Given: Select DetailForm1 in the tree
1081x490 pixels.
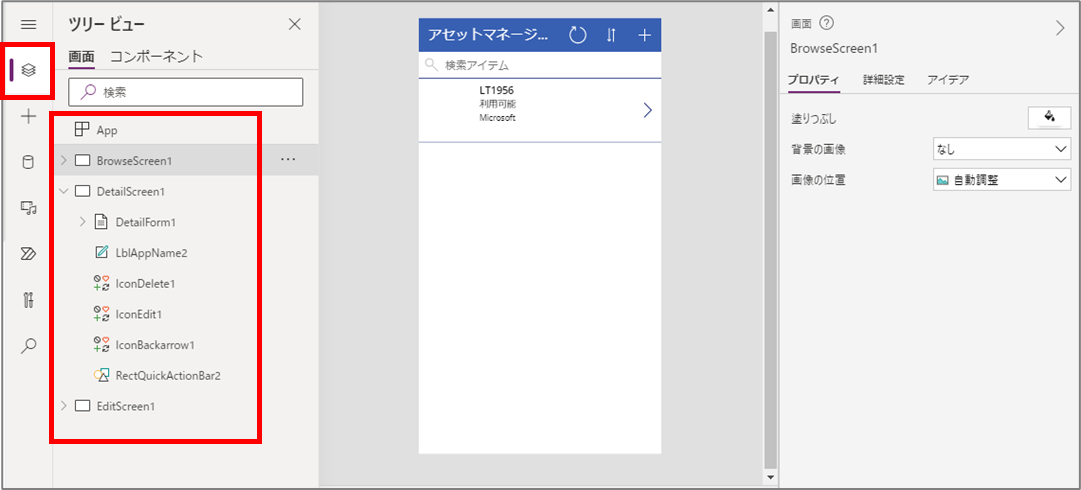Looking at the screenshot, I should click(146, 222).
